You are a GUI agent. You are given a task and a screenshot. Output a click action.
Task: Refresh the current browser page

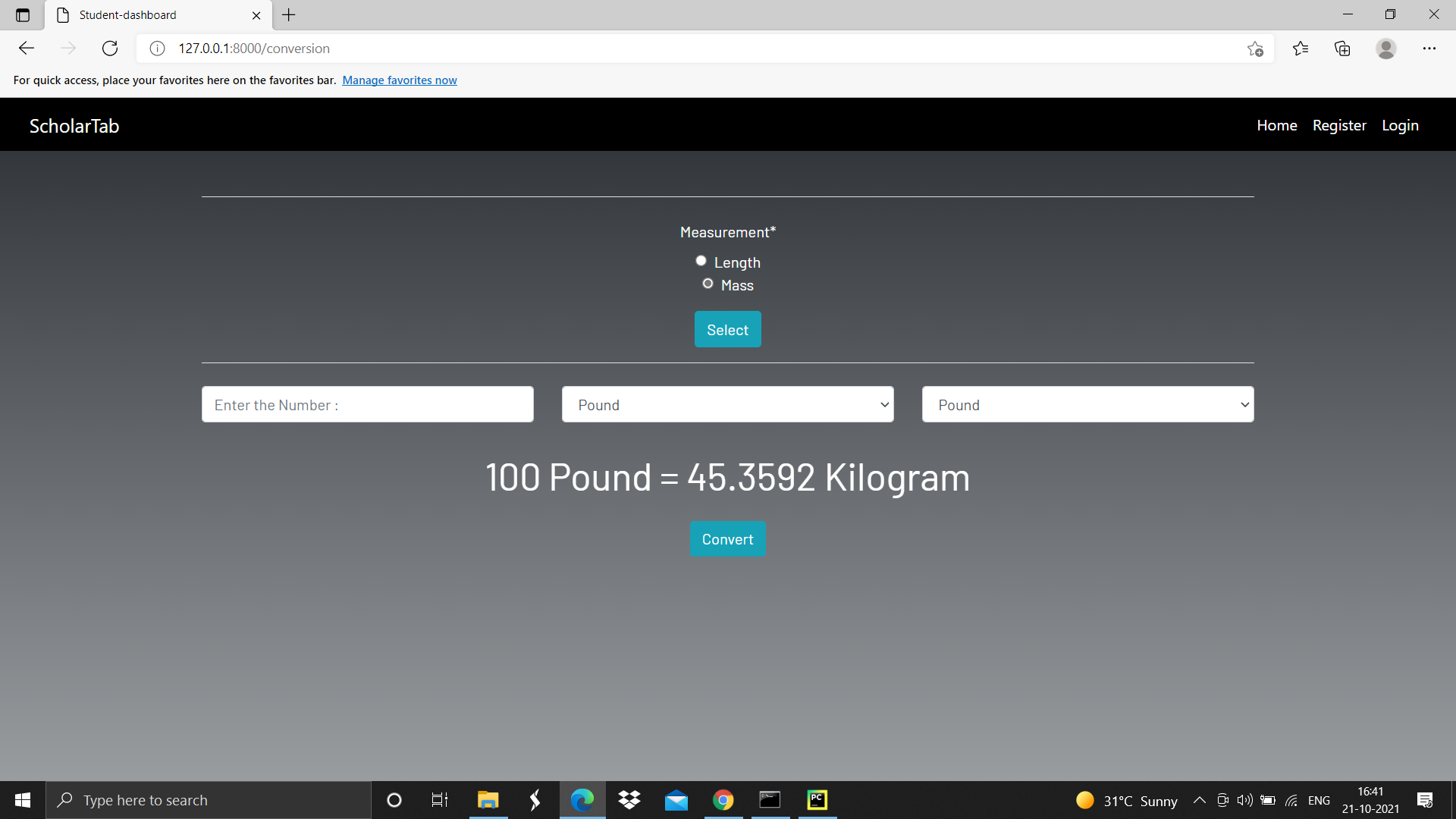pos(110,49)
